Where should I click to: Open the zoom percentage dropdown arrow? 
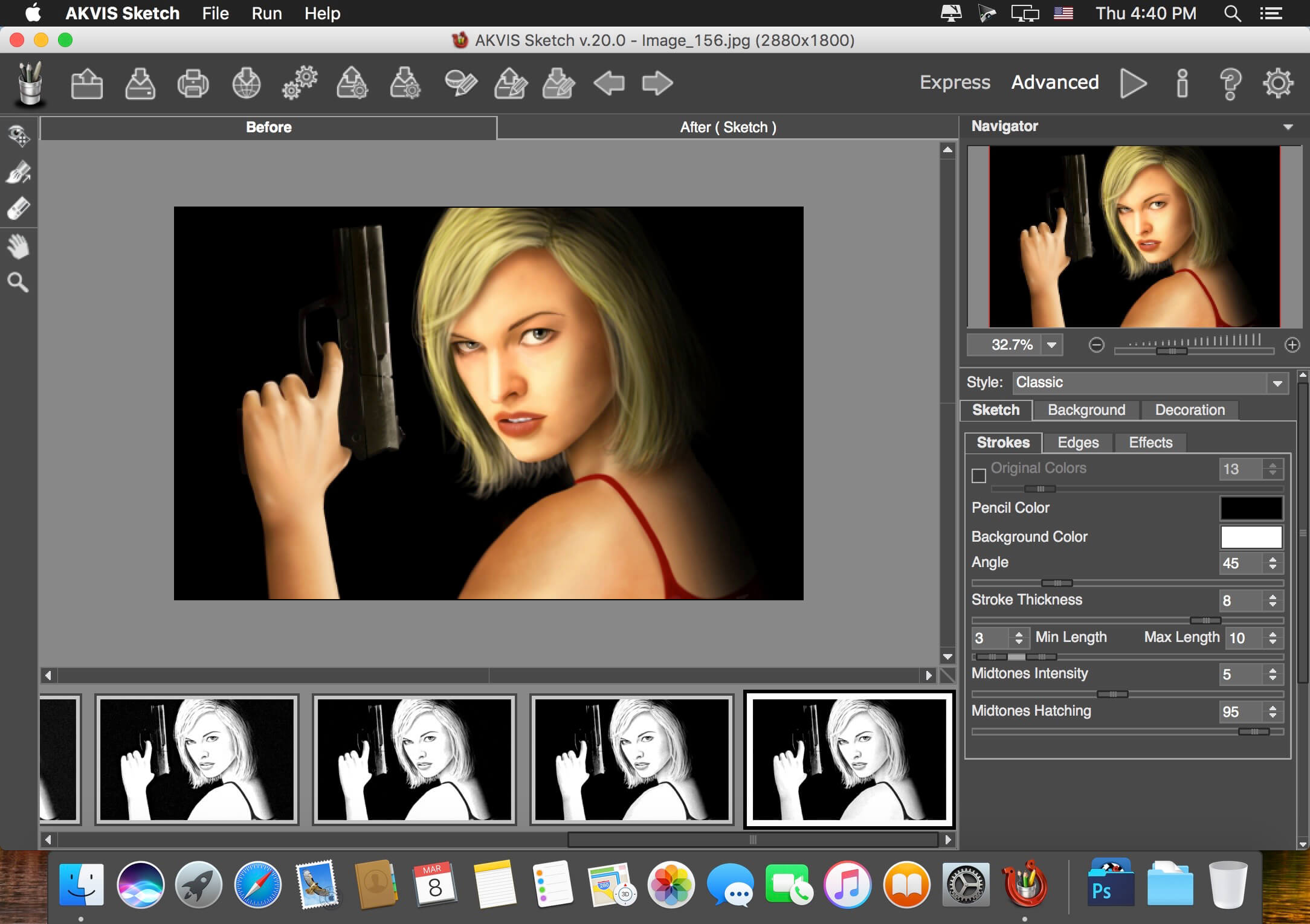tap(1052, 345)
